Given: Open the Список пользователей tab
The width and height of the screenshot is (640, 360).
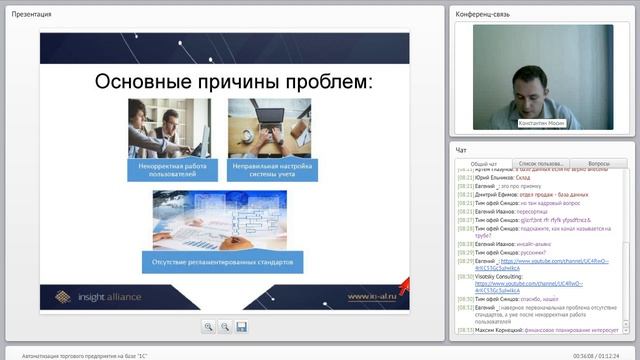Looking at the screenshot, I should coord(541,164).
